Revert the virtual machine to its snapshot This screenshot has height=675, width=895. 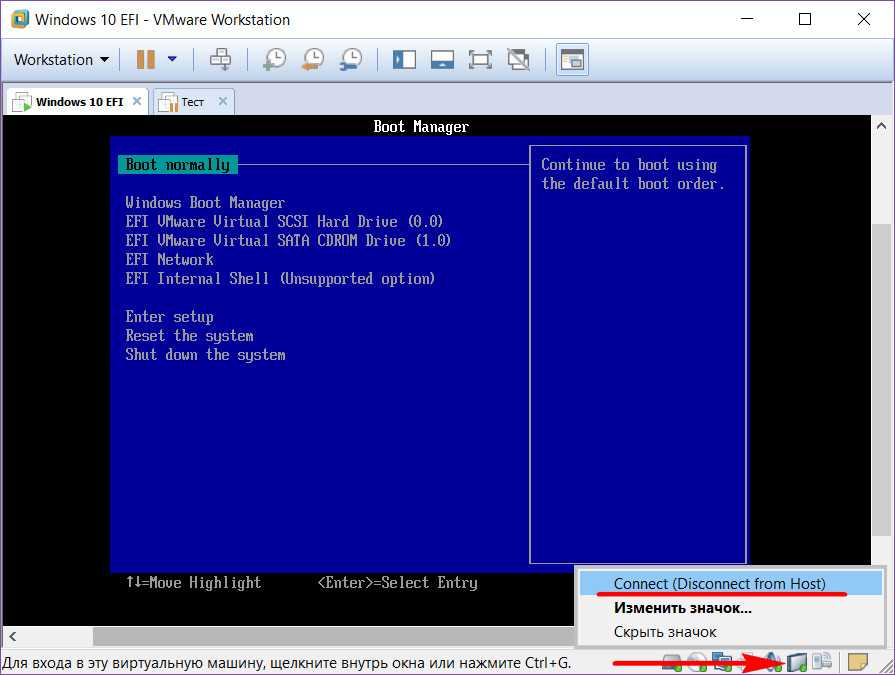tap(312, 60)
